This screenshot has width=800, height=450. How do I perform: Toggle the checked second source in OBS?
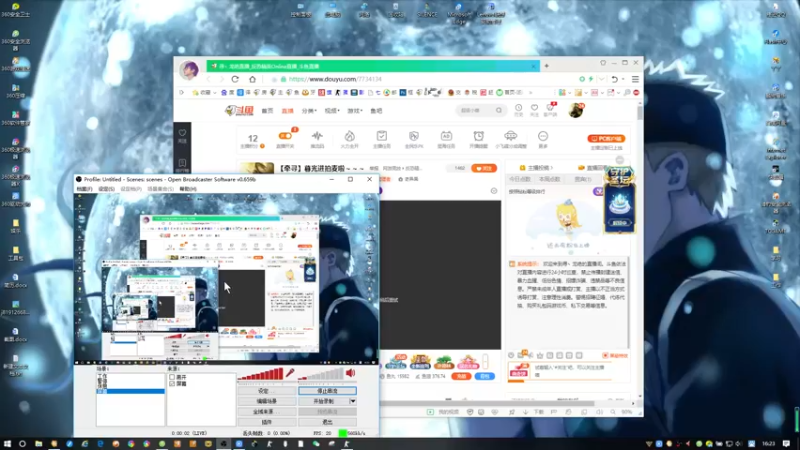click(x=172, y=383)
